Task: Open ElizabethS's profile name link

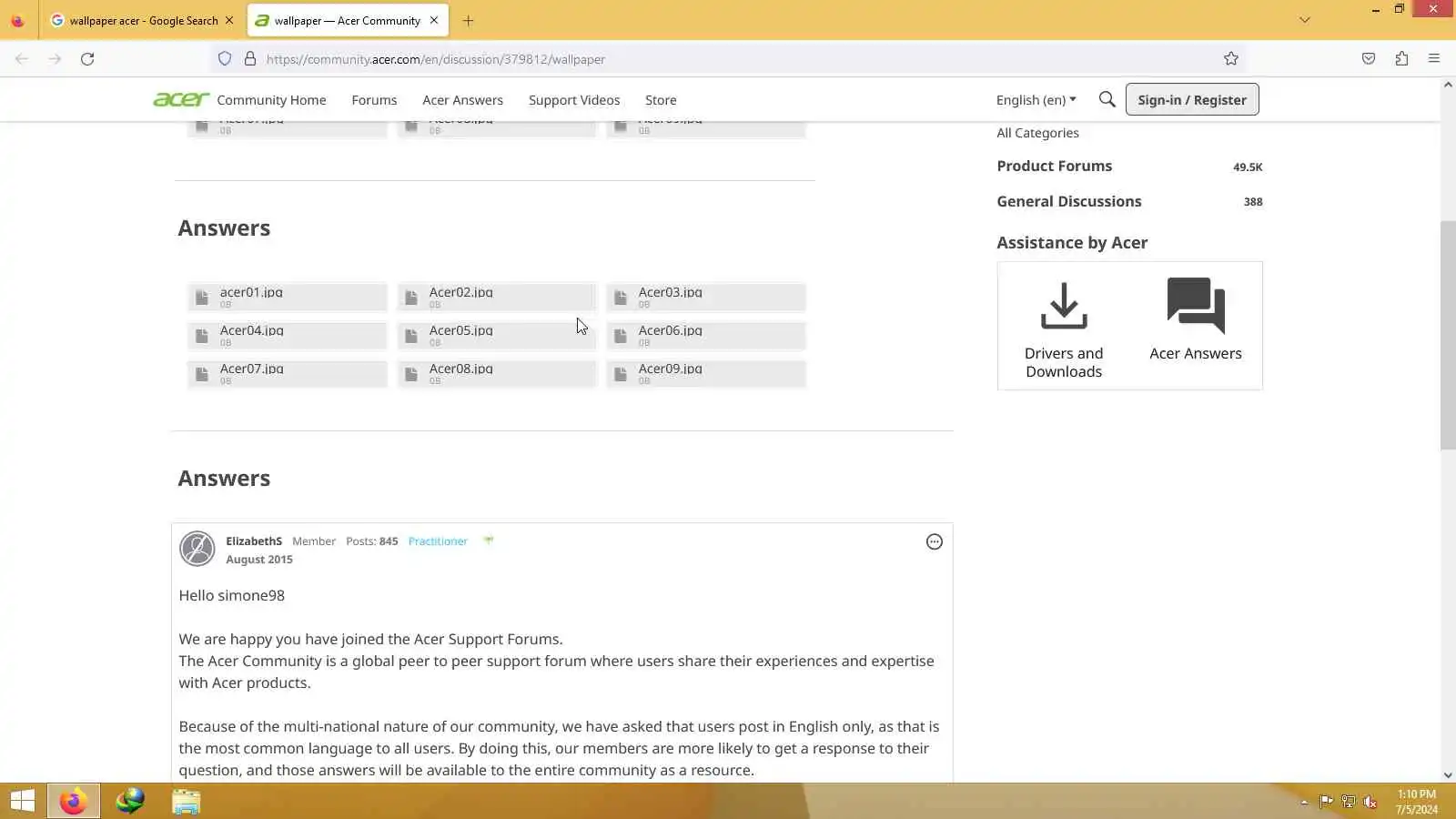Action: pyautogui.click(x=254, y=541)
